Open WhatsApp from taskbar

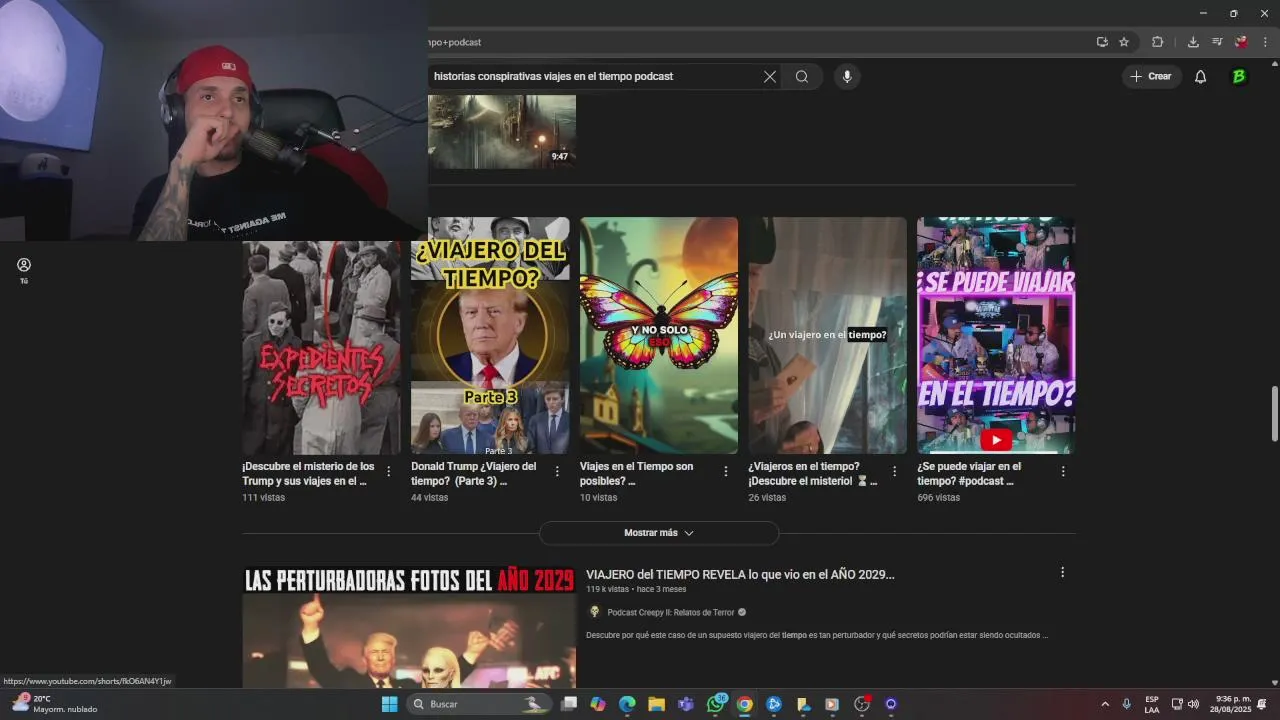(715, 704)
